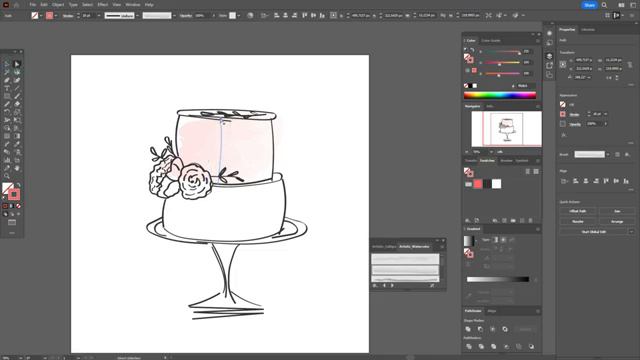Click Navigator cake preview thumbnail

tap(507, 129)
